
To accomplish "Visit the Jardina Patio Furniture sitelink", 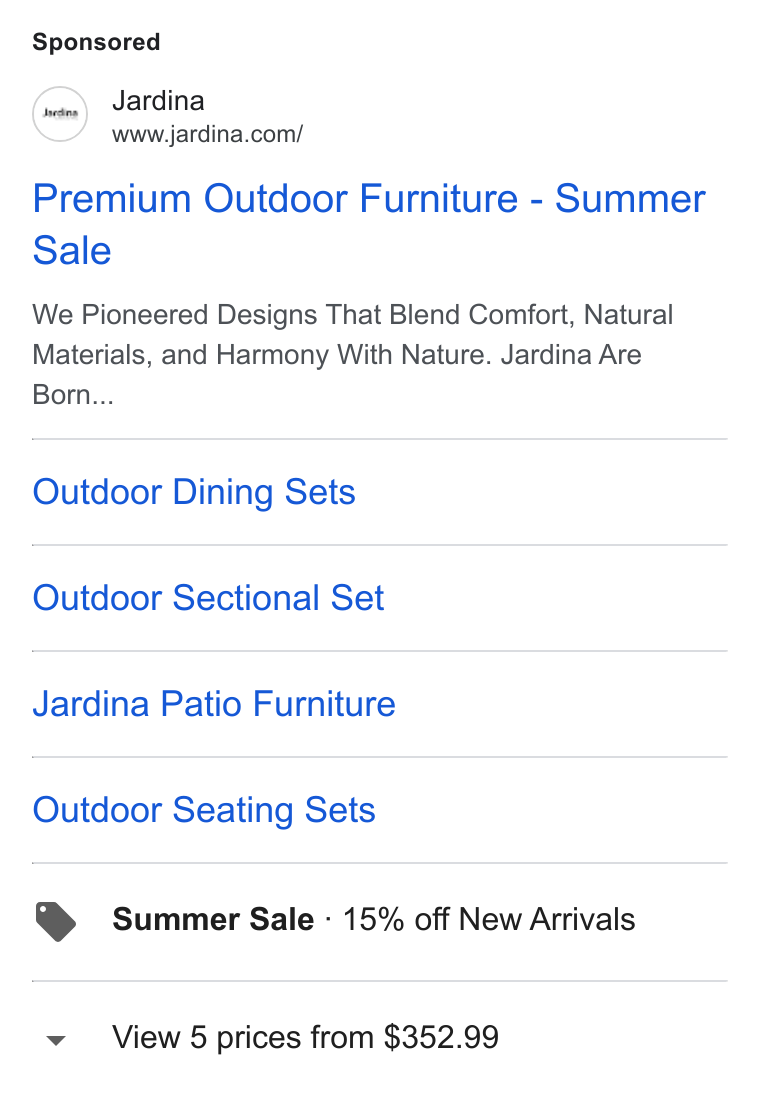I will 214,704.
